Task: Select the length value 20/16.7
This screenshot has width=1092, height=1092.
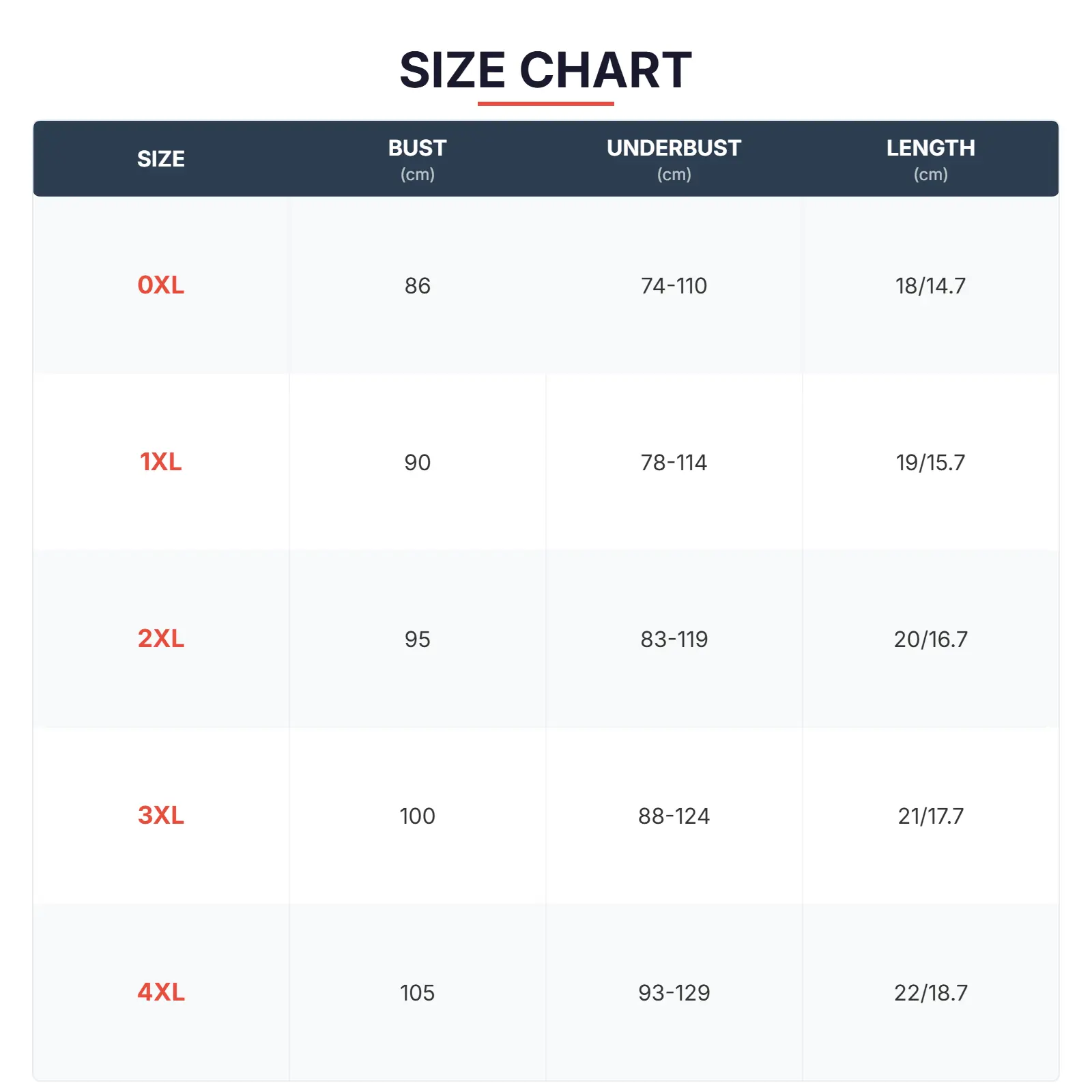Action: click(x=930, y=640)
